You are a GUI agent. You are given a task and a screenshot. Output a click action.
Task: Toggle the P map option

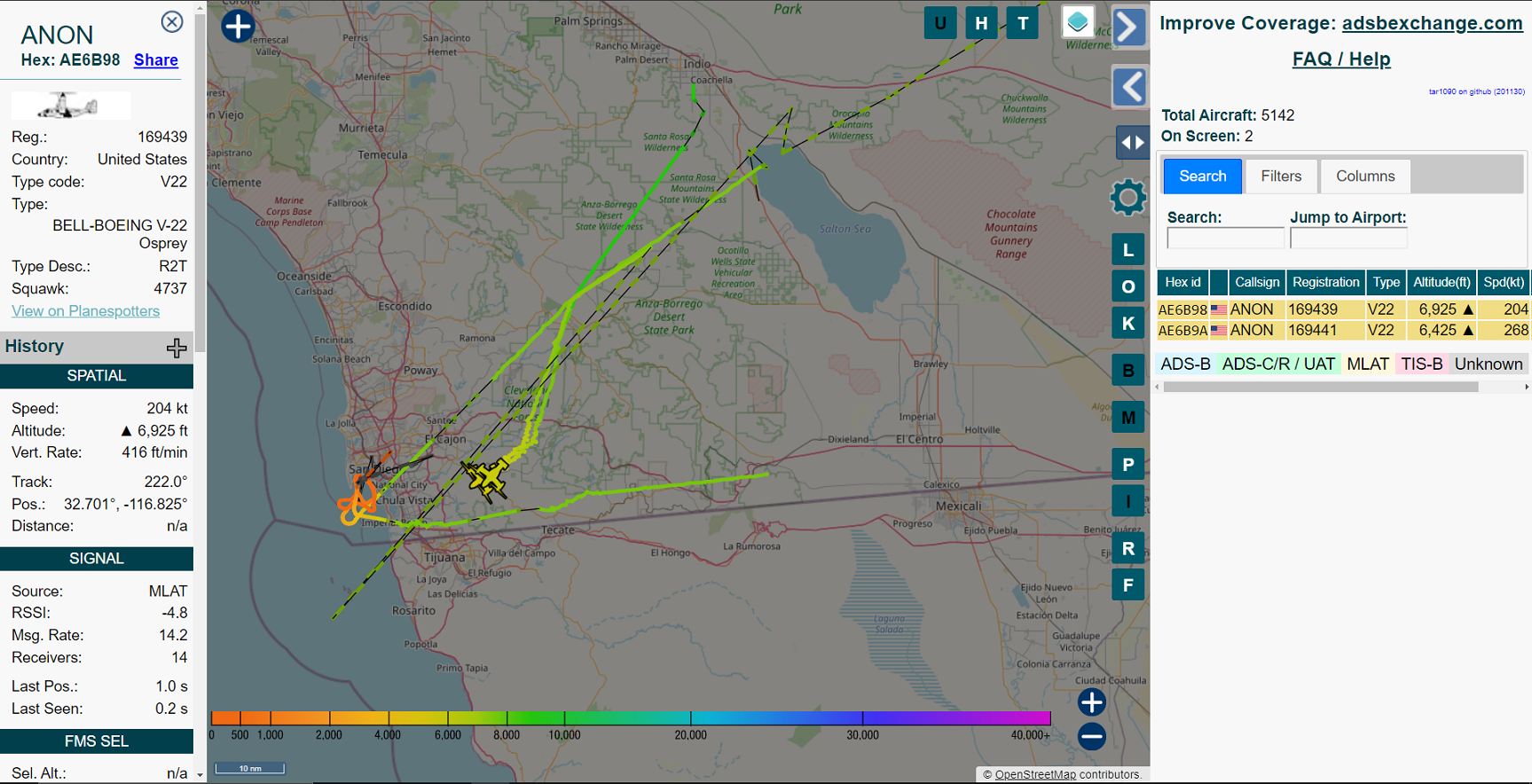(x=1128, y=464)
